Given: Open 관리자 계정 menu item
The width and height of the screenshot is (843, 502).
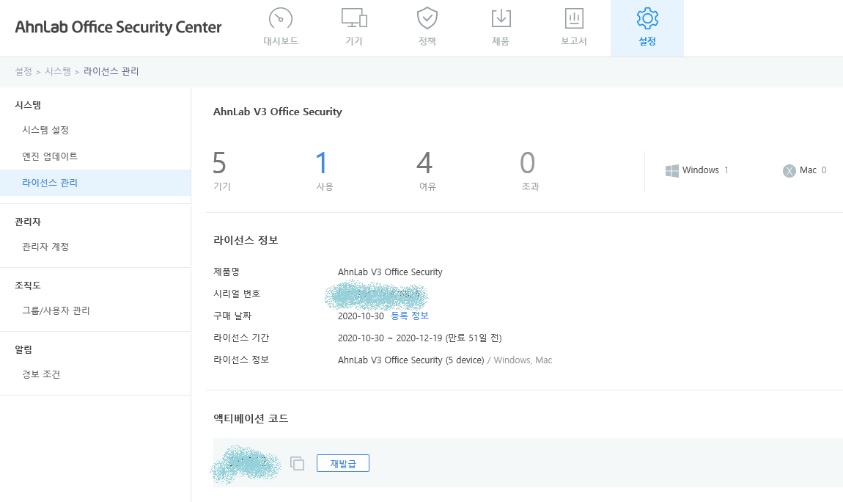Looking at the screenshot, I should tap(45, 247).
